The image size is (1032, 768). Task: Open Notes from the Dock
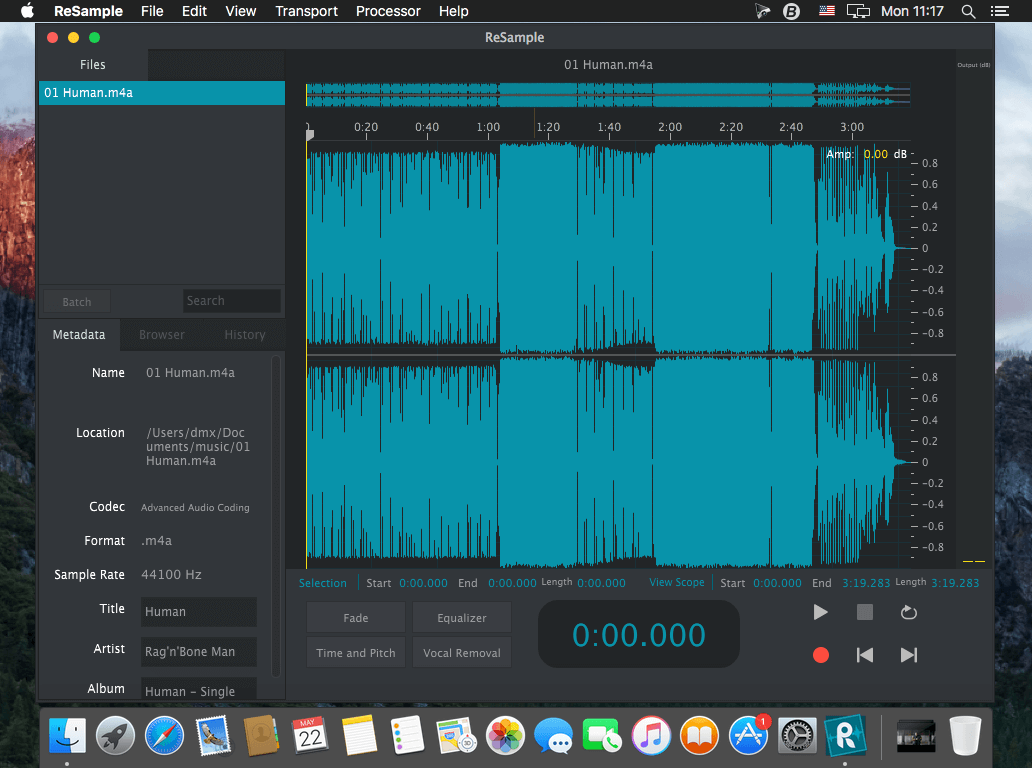[359, 735]
